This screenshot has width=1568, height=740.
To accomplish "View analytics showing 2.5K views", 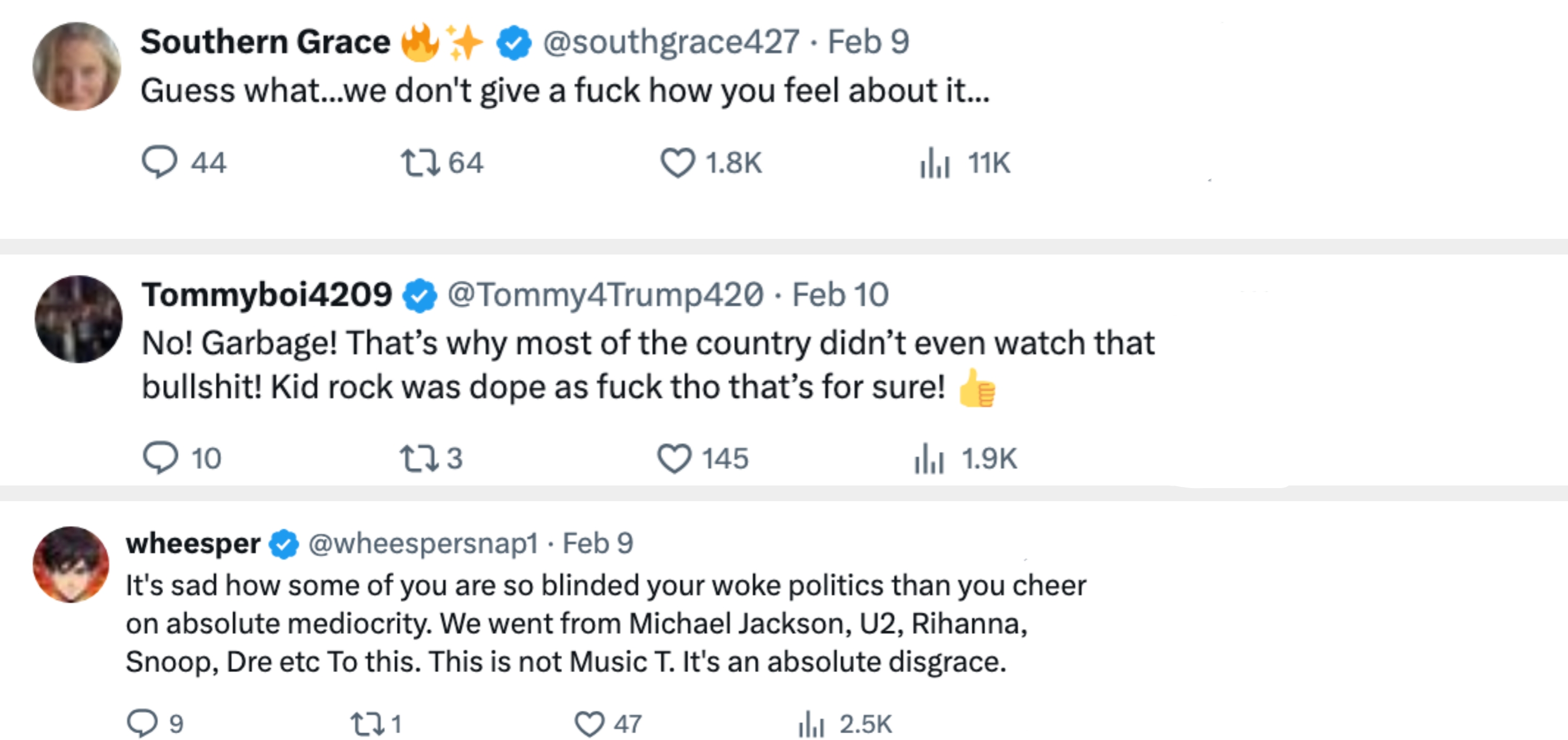I will tap(811, 724).
